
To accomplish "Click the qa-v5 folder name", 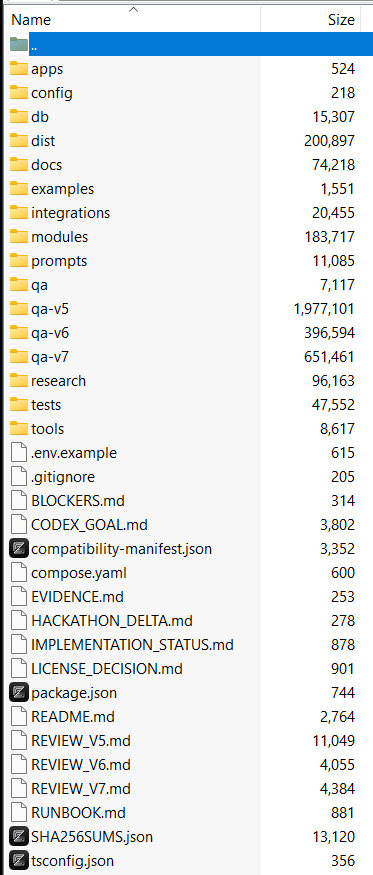I will (x=50, y=309).
